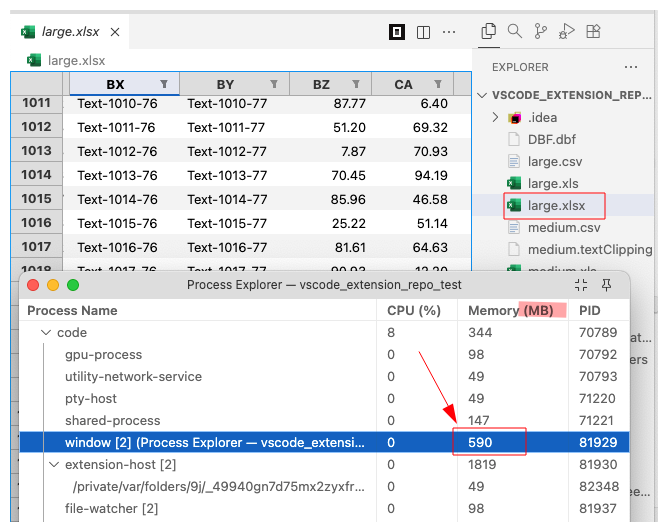Toggle always-on-top pin in Process Explorer
The width and height of the screenshot is (668, 532).
pos(606,285)
